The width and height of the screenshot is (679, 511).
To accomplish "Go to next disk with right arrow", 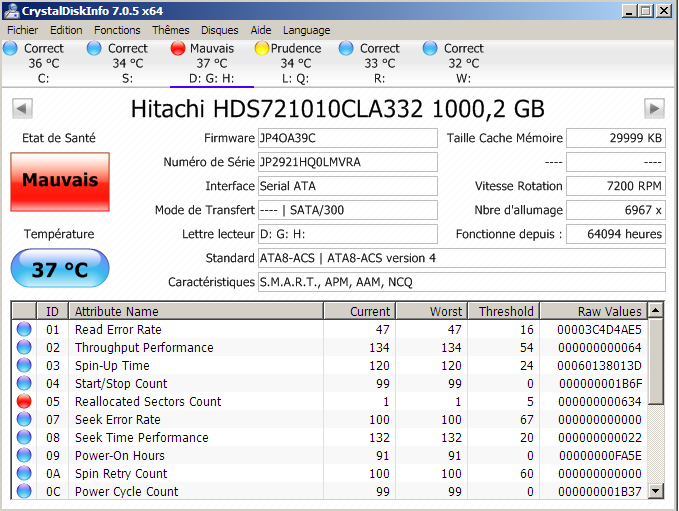I will [x=654, y=108].
